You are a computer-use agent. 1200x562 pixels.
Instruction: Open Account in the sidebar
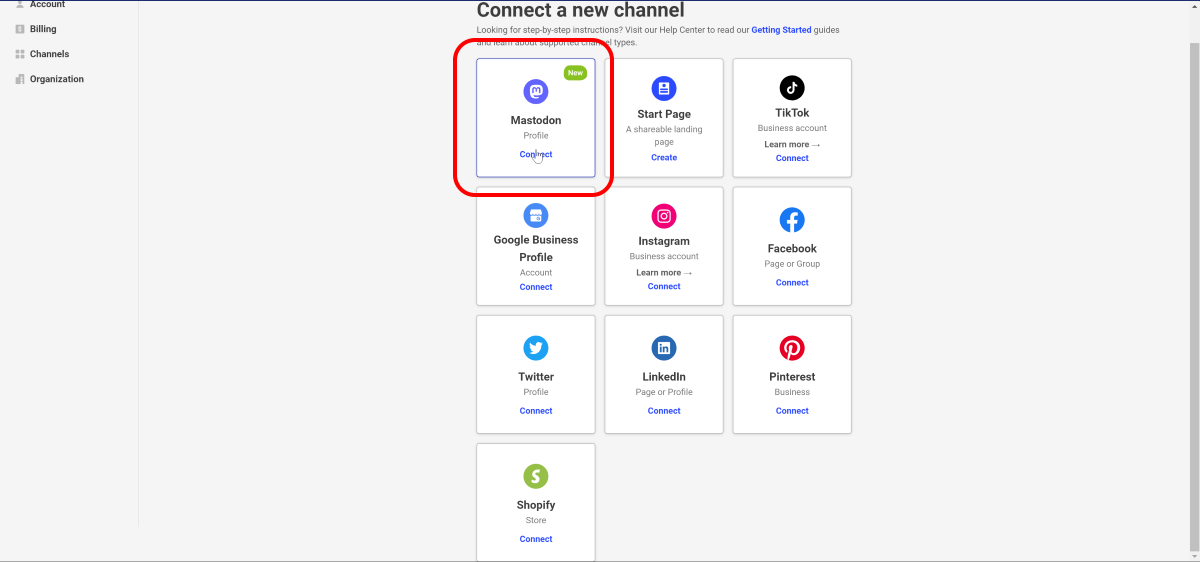click(47, 4)
